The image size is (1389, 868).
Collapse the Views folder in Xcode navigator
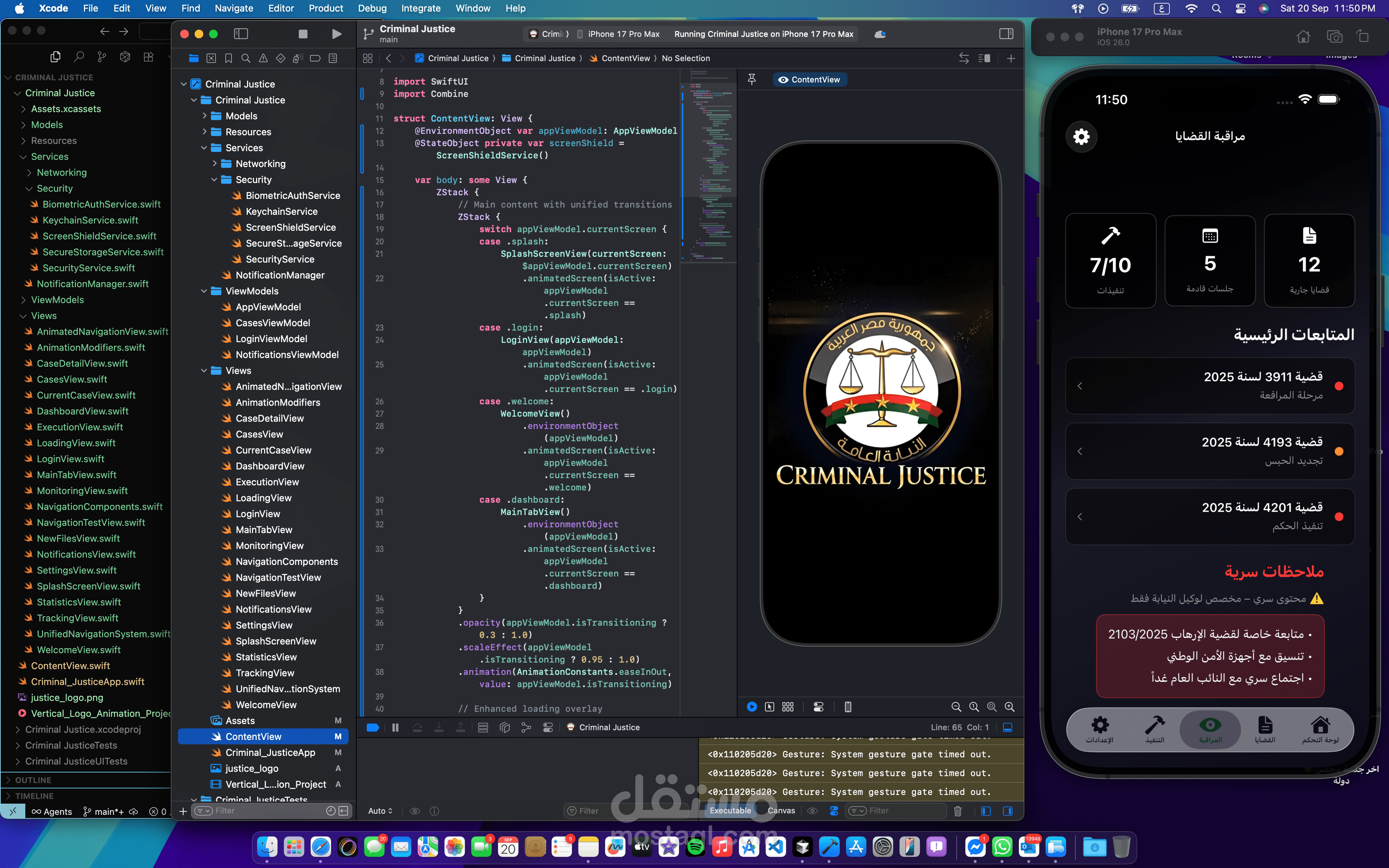(x=204, y=371)
